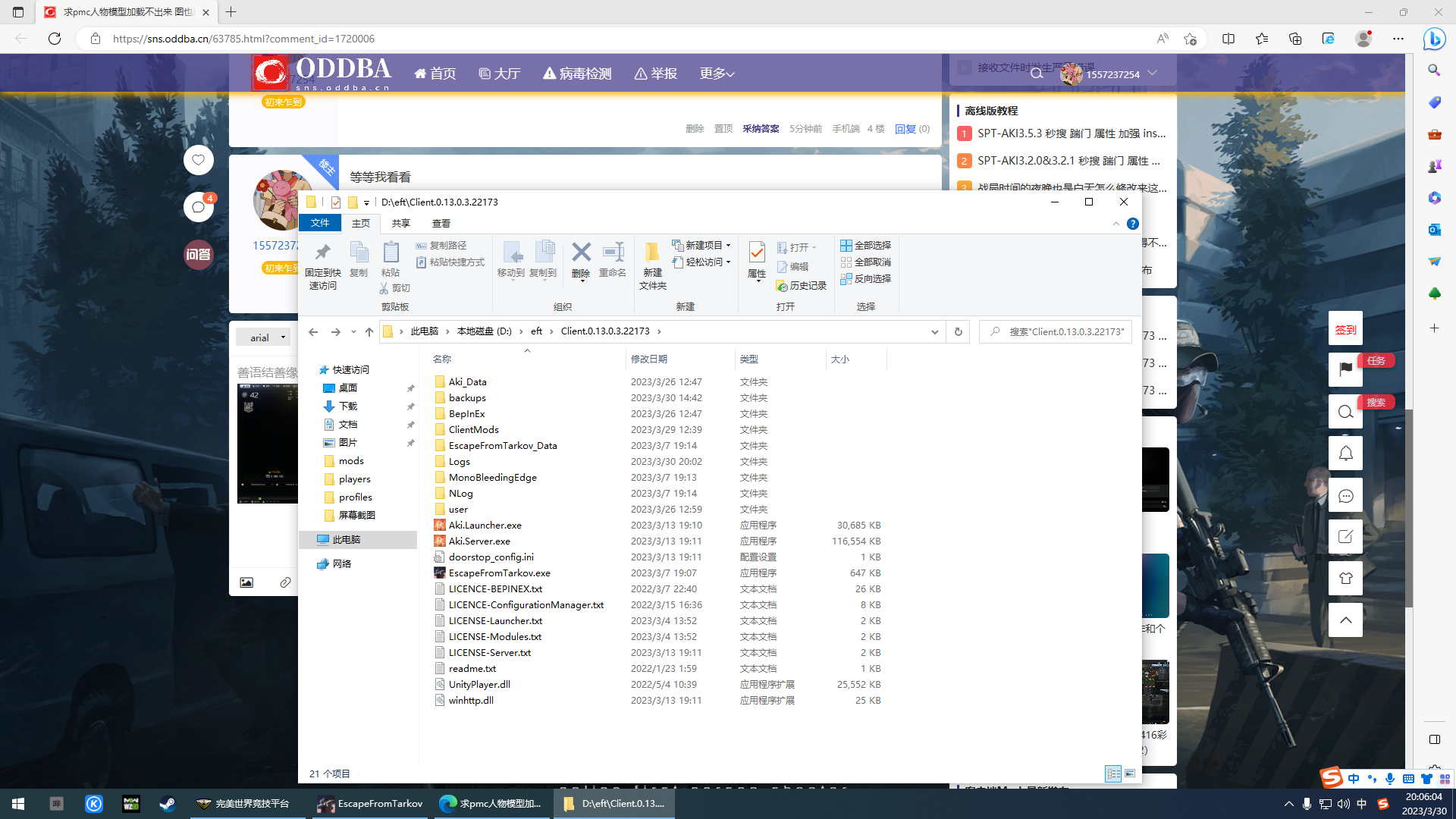Click the refresh button beside address bar

(x=958, y=331)
